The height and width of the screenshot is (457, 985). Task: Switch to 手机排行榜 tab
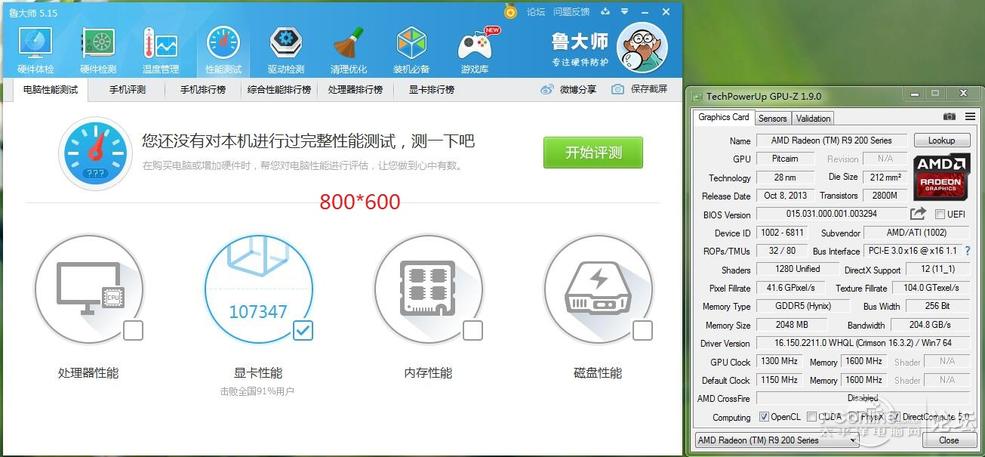pyautogui.click(x=203, y=90)
